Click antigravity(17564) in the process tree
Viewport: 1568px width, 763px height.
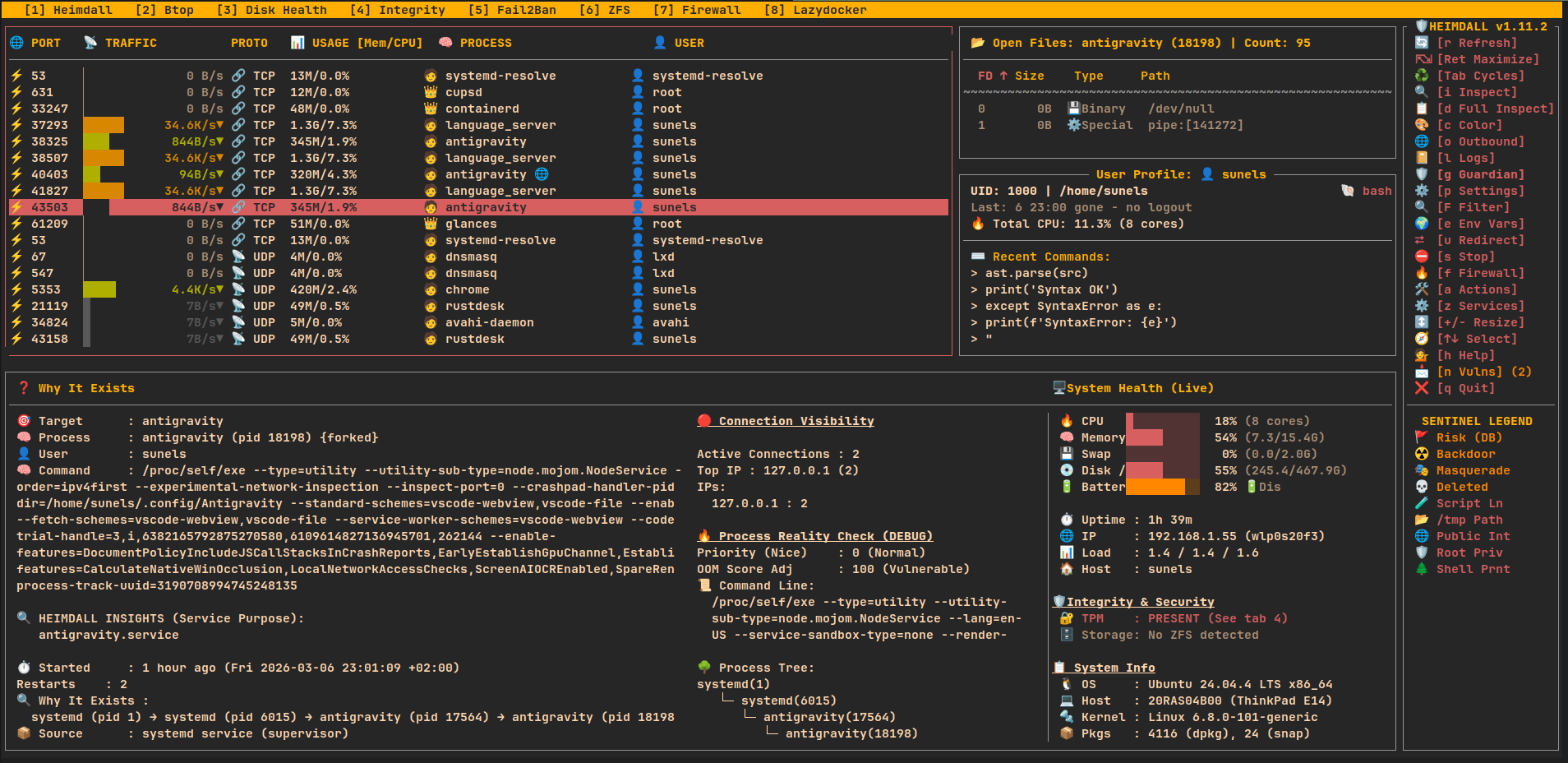829,717
